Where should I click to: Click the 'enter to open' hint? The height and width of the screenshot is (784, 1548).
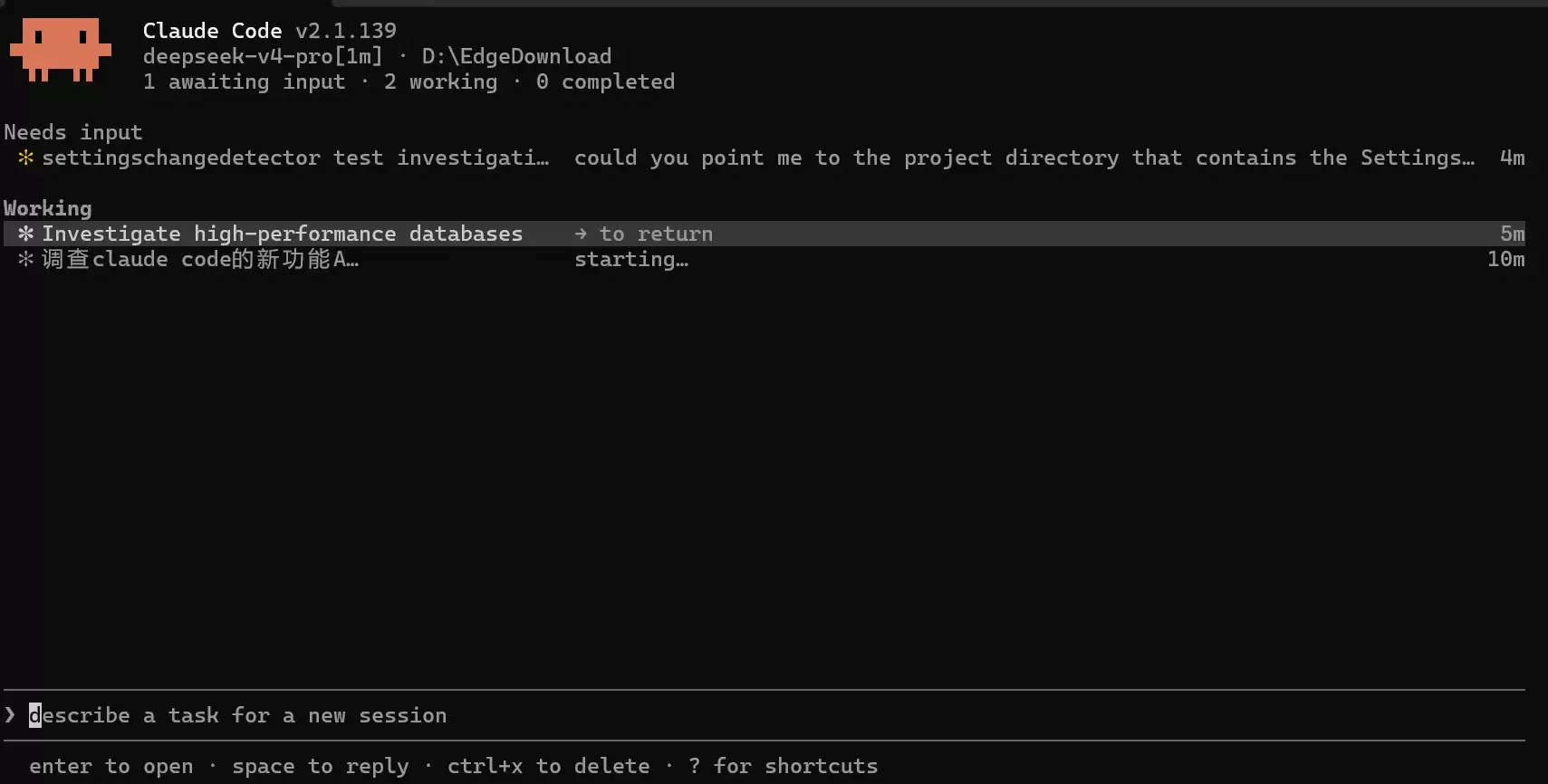tap(111, 766)
